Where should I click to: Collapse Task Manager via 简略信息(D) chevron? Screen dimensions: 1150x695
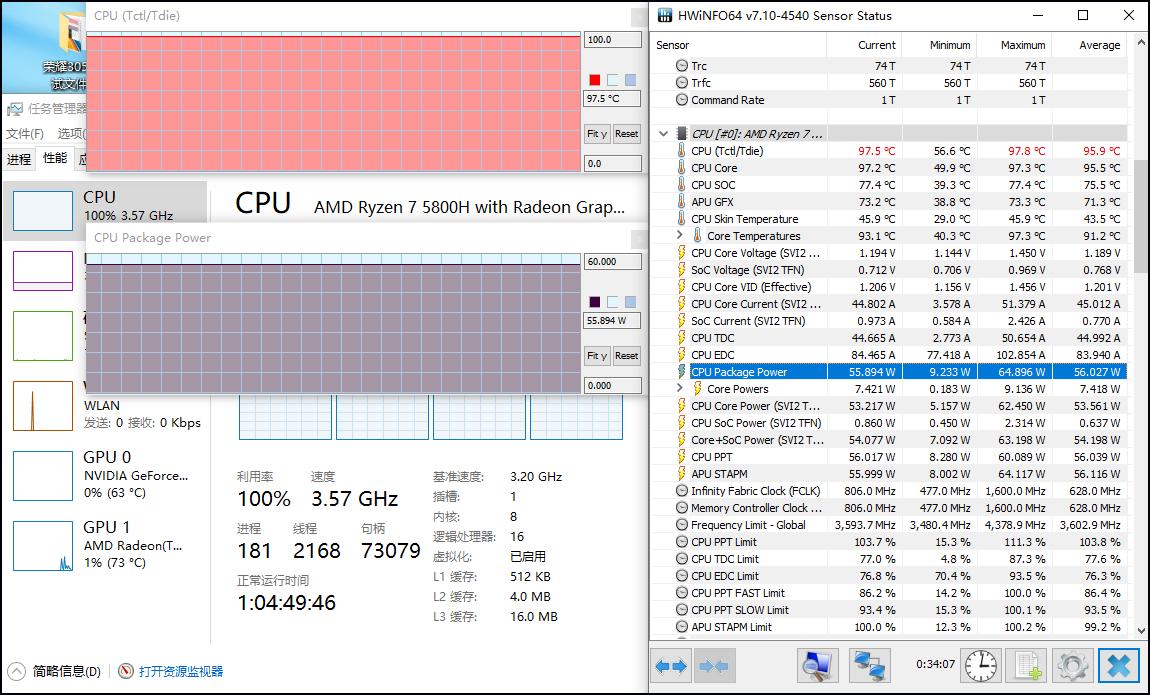pyautogui.click(x=16, y=671)
